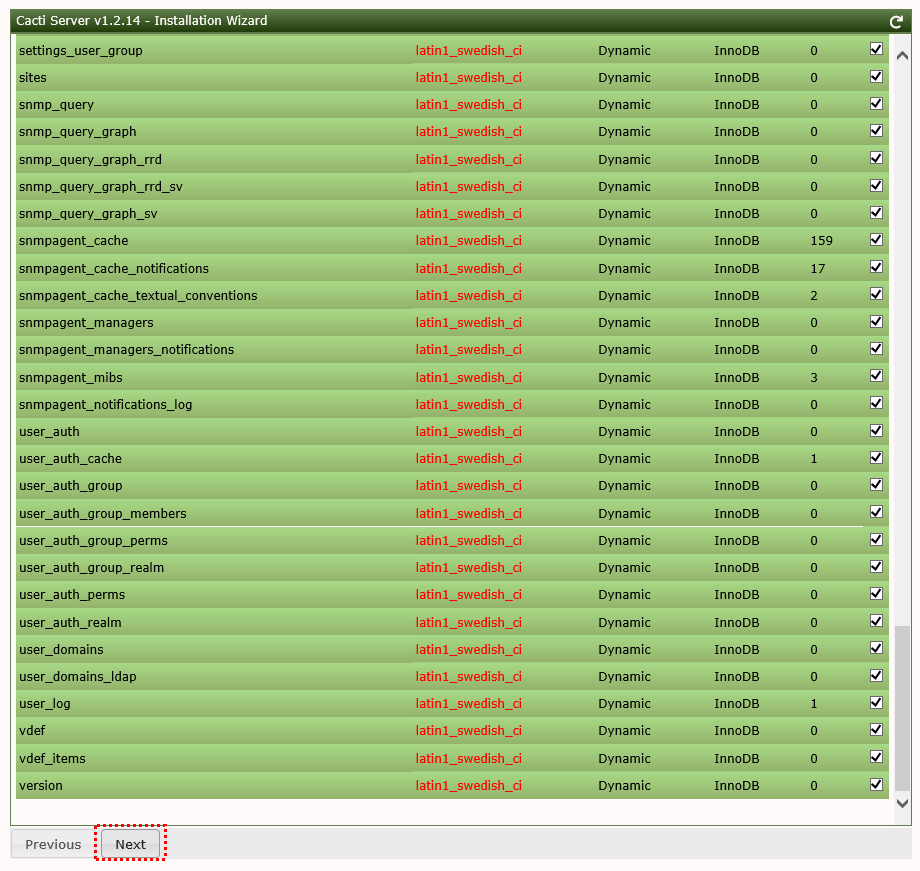Click the row count 159 for snmpagent_cache

click(821, 241)
